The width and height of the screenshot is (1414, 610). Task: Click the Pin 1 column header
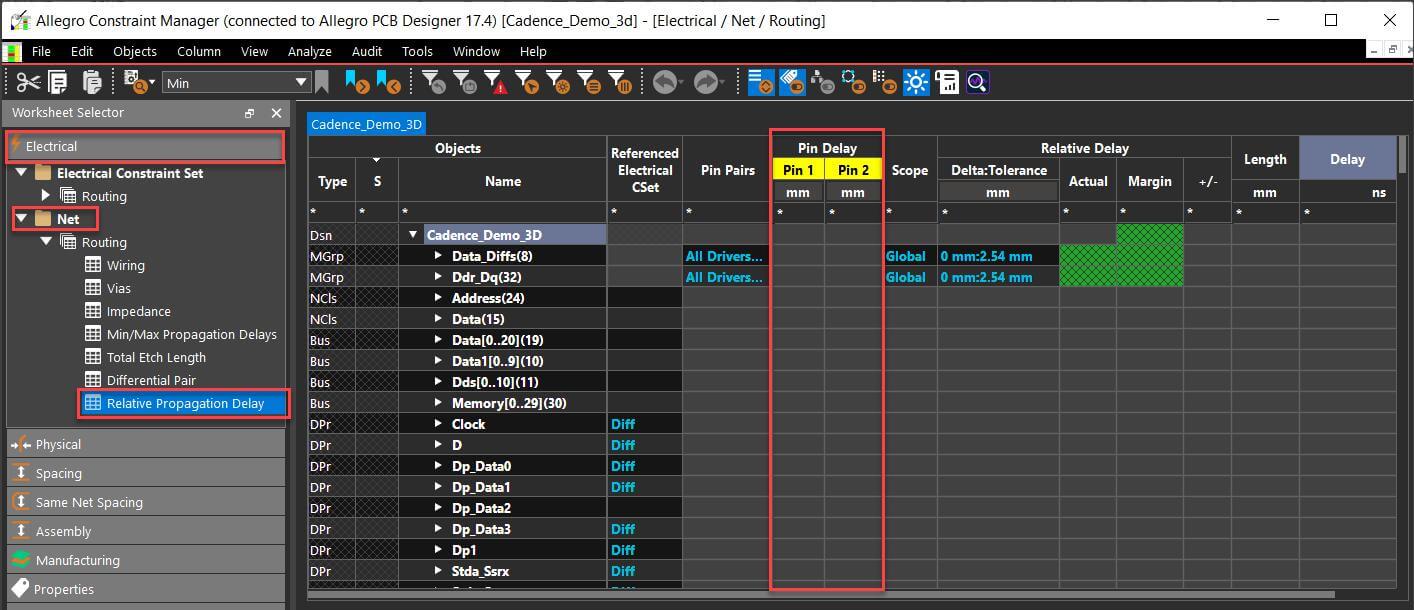798,170
